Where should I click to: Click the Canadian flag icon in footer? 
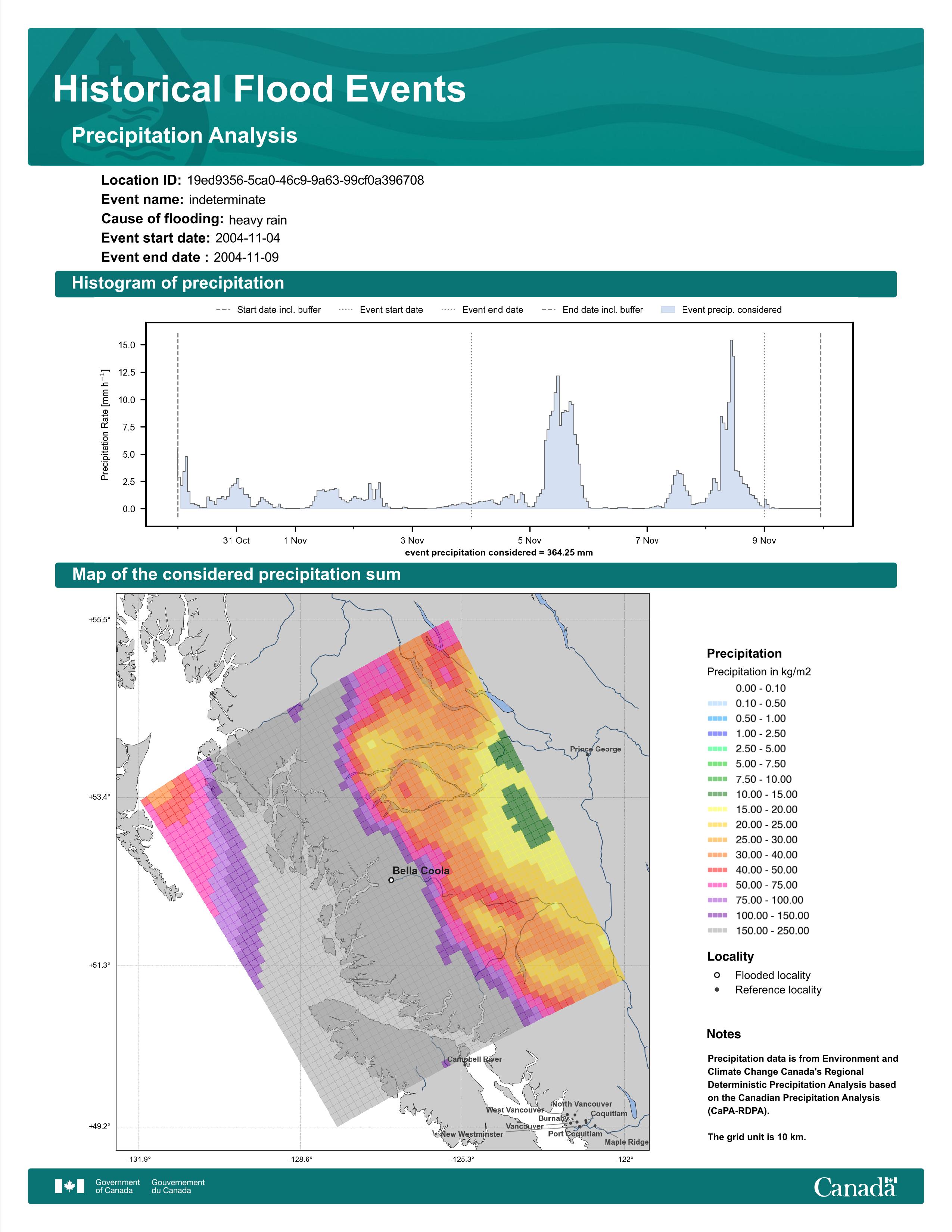69,1186
